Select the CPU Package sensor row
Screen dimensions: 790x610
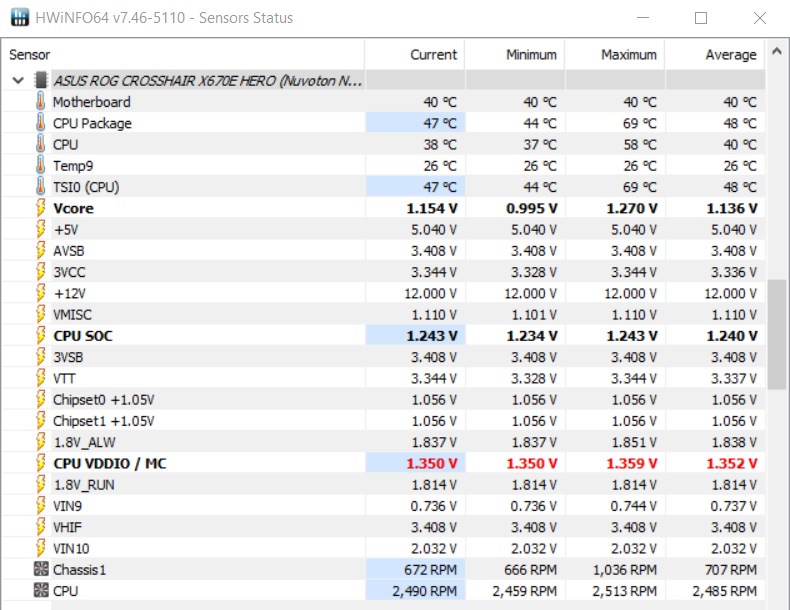pyautogui.click(x=383, y=123)
